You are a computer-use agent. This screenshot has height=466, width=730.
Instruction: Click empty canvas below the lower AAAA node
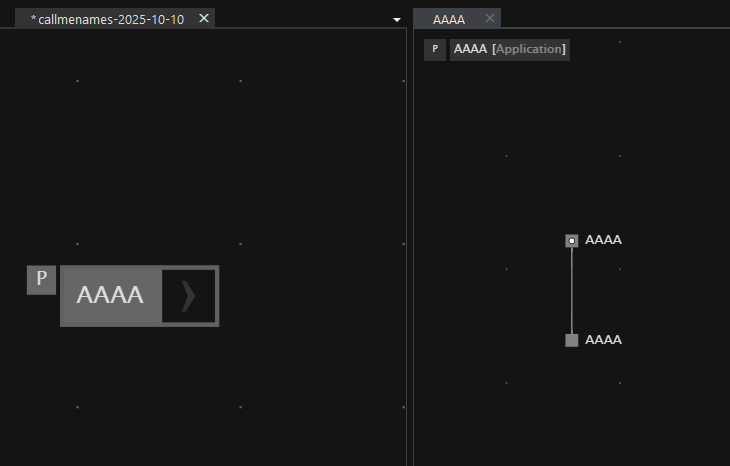click(572, 410)
